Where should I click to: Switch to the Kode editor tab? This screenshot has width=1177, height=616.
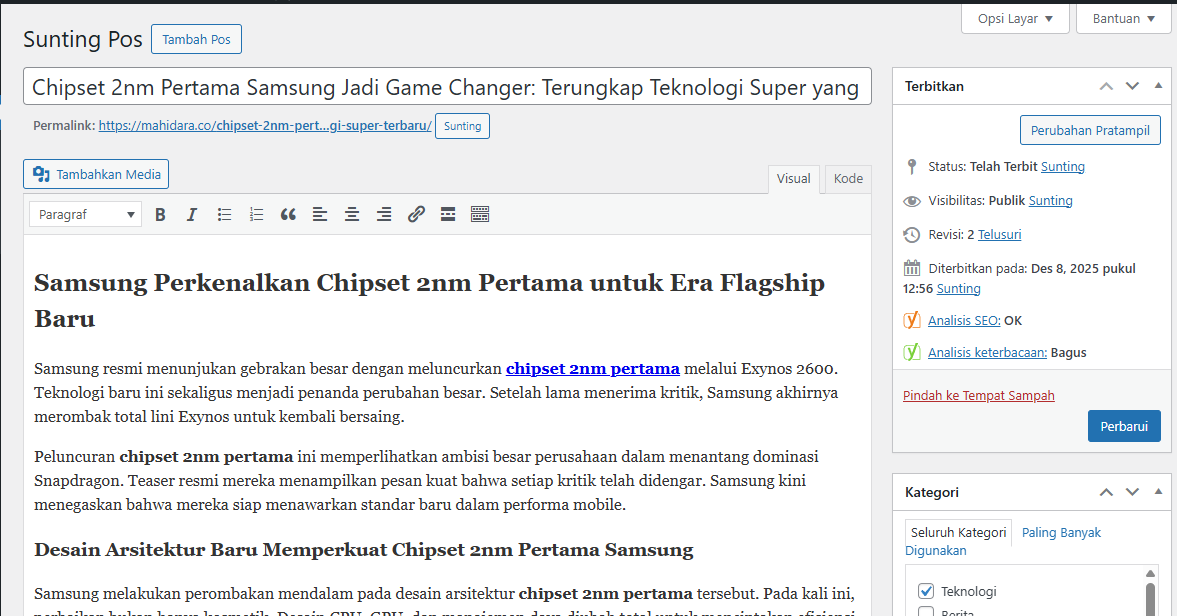tap(848, 179)
